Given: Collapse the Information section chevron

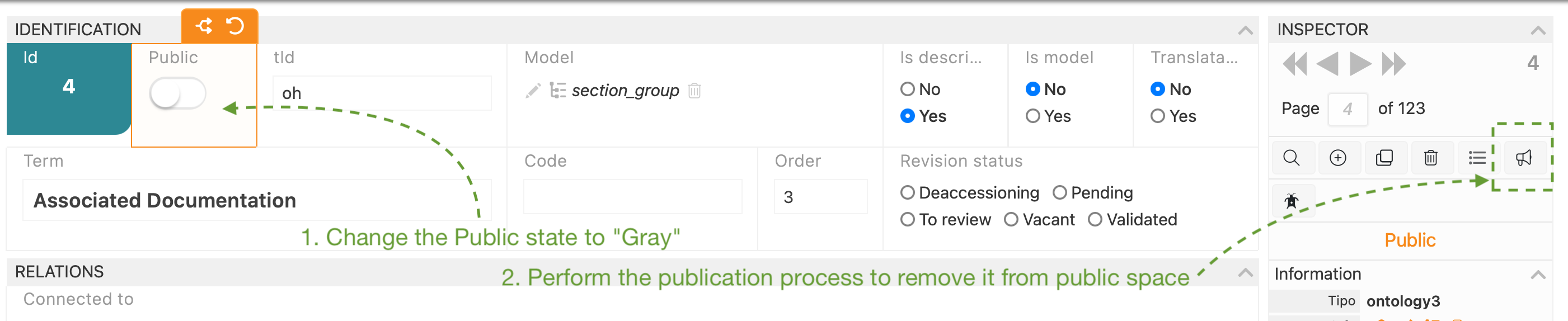Looking at the screenshot, I should click(1538, 274).
